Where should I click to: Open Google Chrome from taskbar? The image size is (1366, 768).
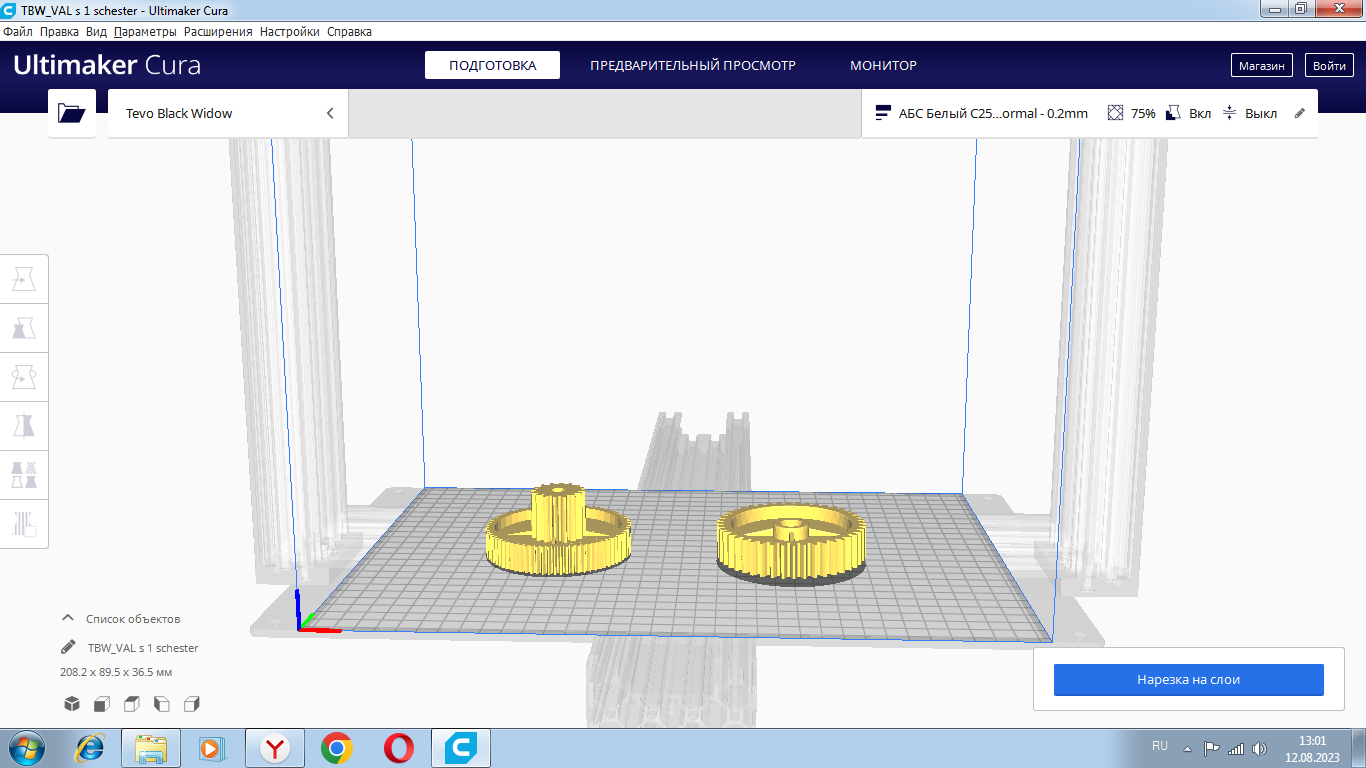click(x=337, y=747)
